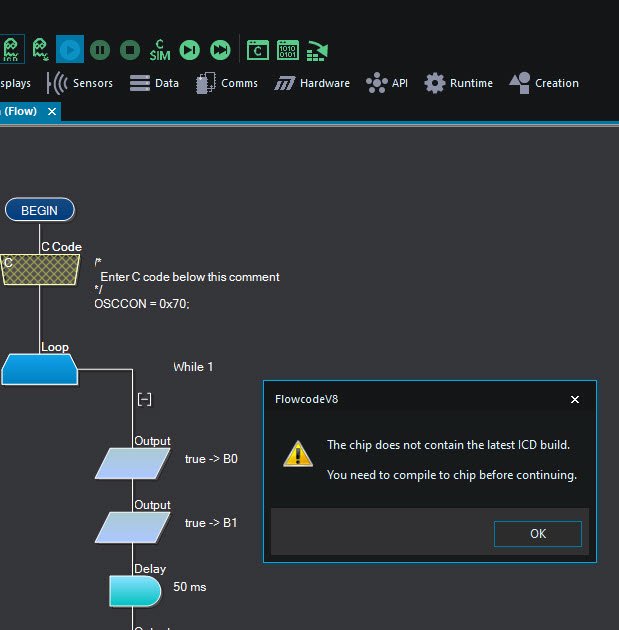Click the compile to HEX binary icon

coord(288,49)
